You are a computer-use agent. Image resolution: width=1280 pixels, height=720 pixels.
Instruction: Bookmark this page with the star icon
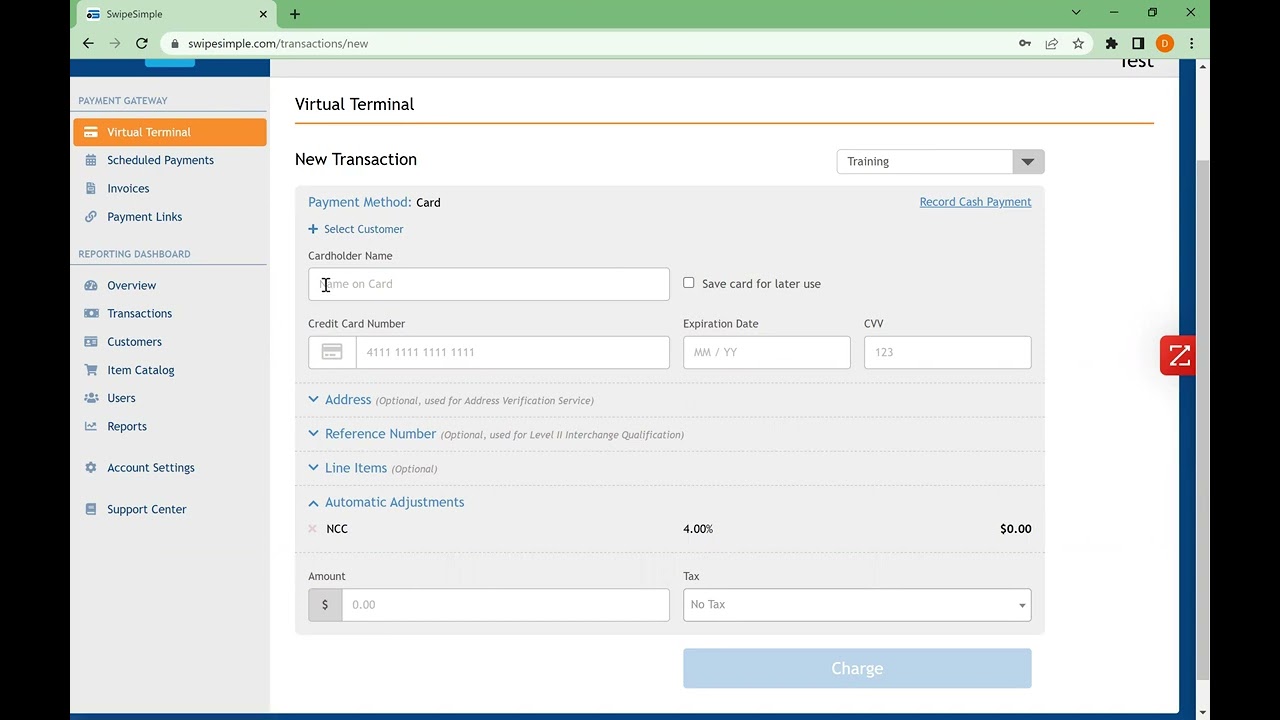(x=1078, y=43)
